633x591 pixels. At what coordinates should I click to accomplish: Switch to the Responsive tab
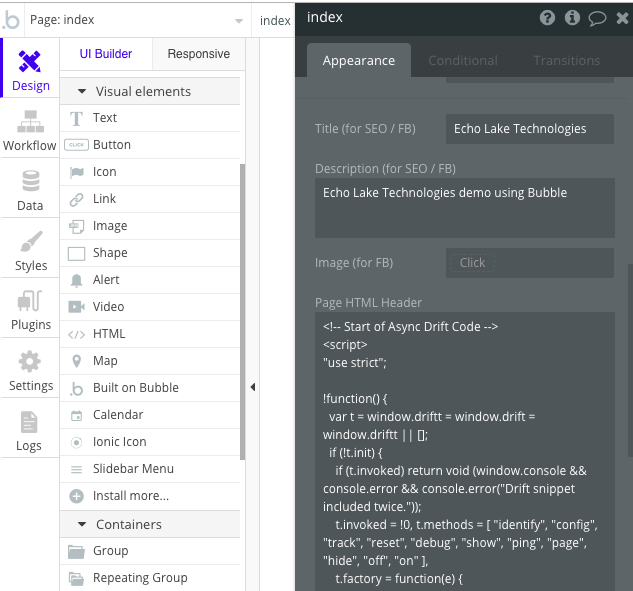click(x=198, y=54)
